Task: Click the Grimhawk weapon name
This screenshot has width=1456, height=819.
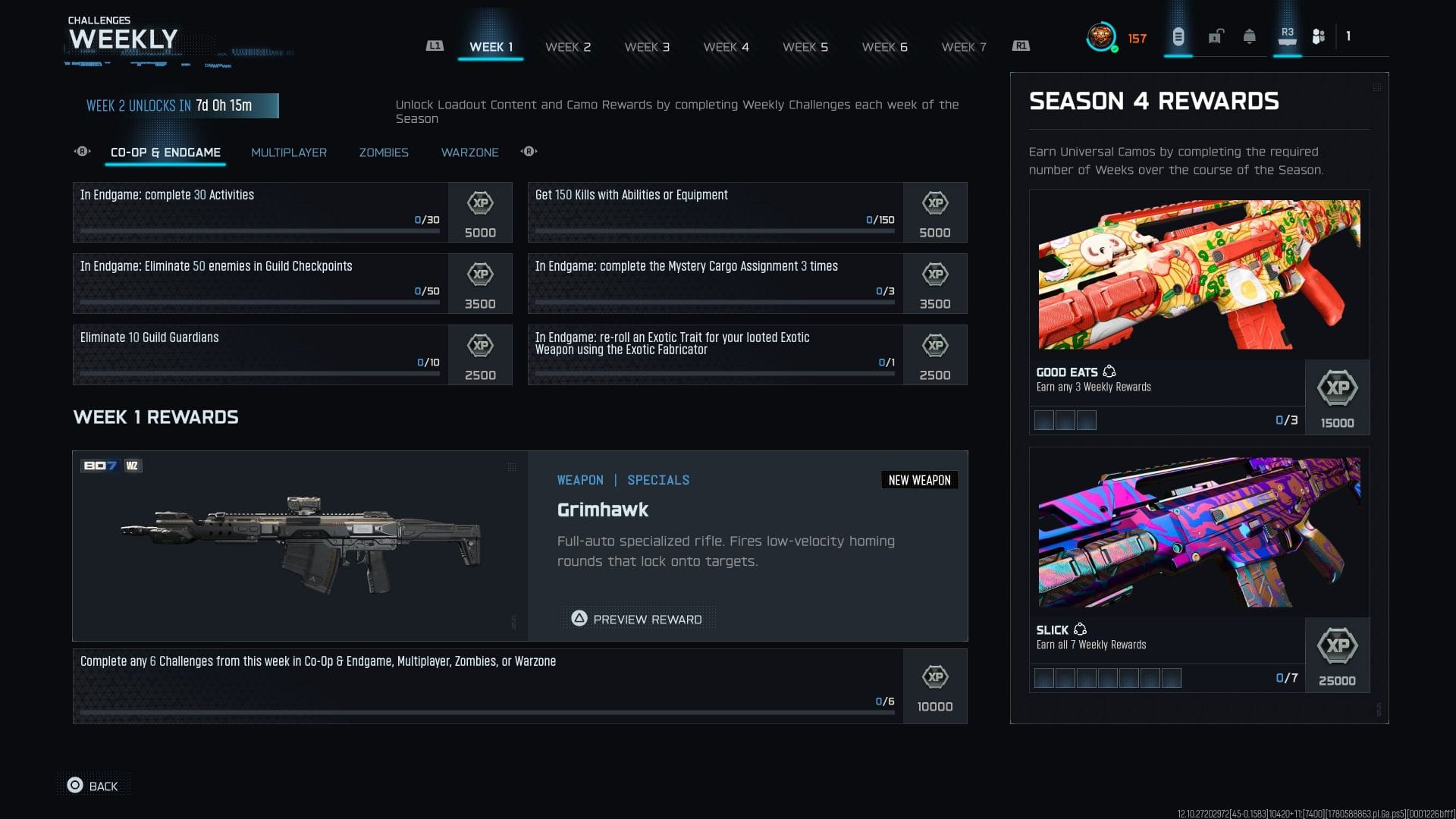Action: (x=603, y=510)
